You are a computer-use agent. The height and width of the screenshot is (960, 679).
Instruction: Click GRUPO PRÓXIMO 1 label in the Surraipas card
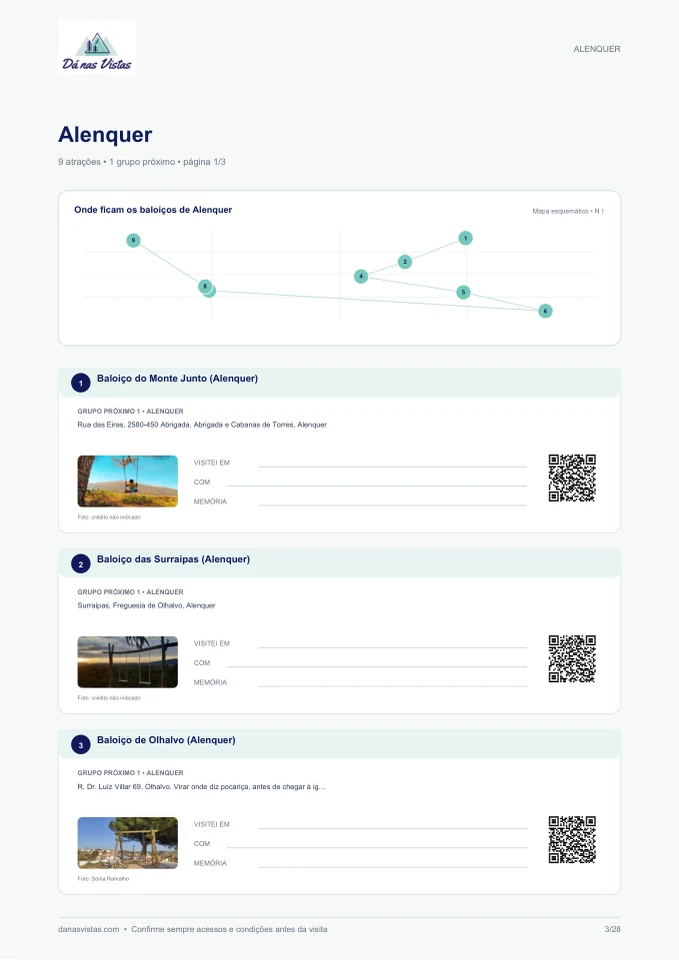tap(130, 592)
